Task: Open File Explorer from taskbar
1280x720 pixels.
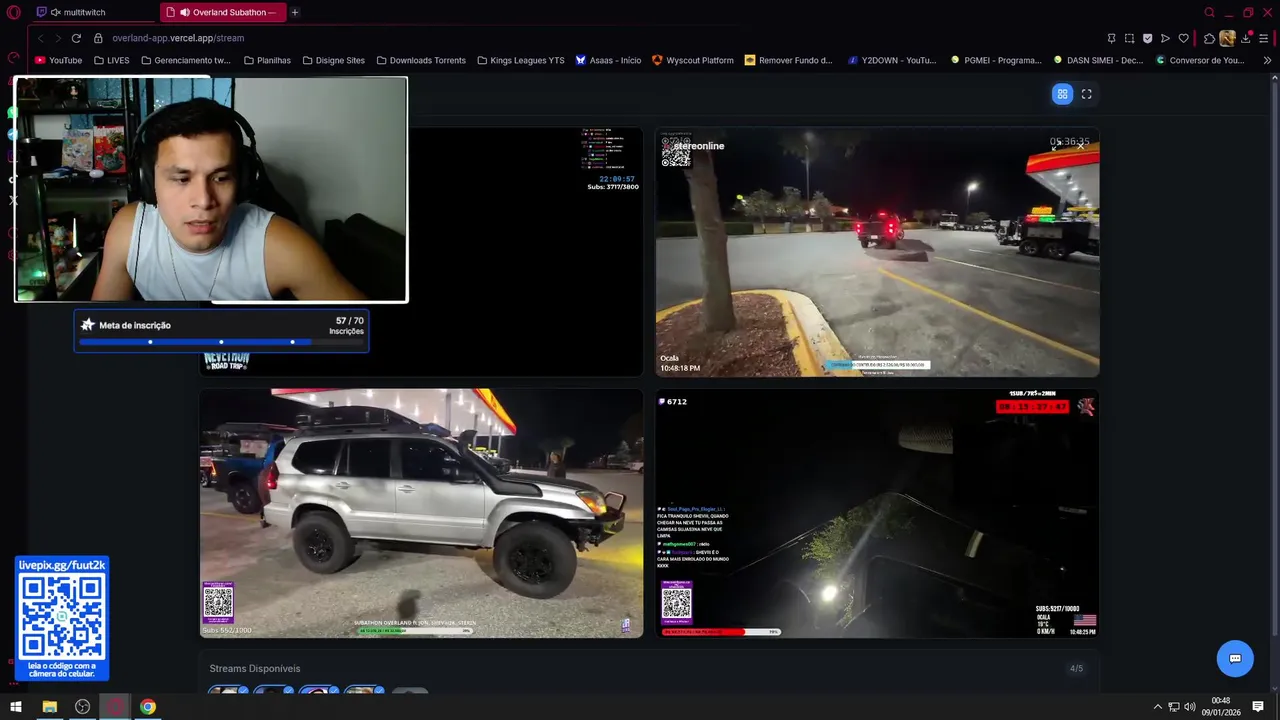Action: click(49, 707)
